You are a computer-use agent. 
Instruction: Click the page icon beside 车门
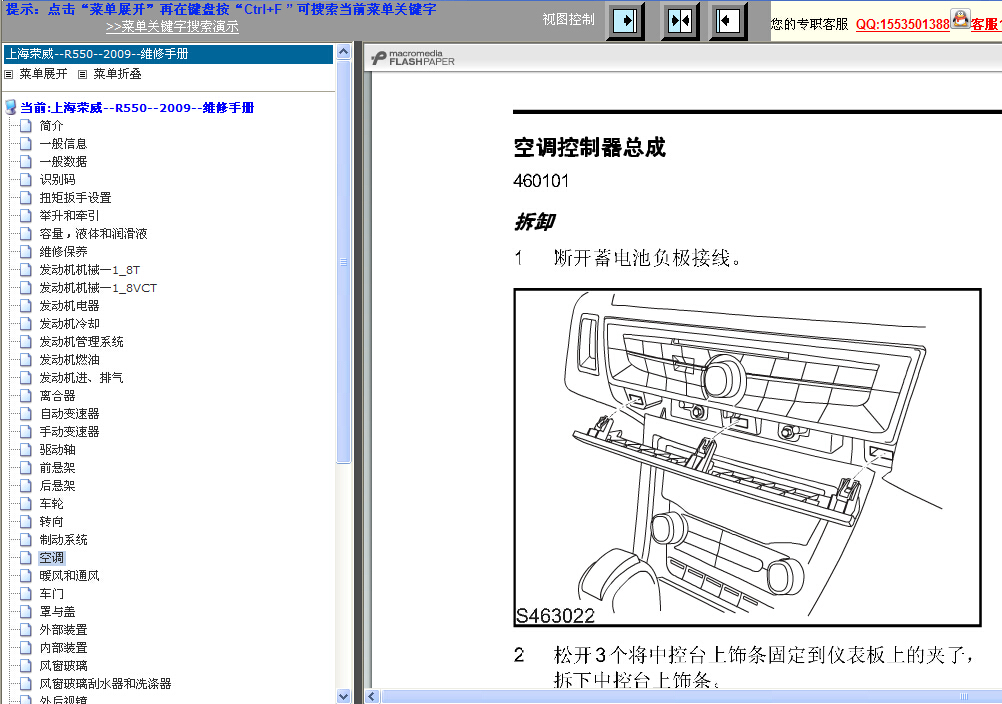tap(26, 593)
